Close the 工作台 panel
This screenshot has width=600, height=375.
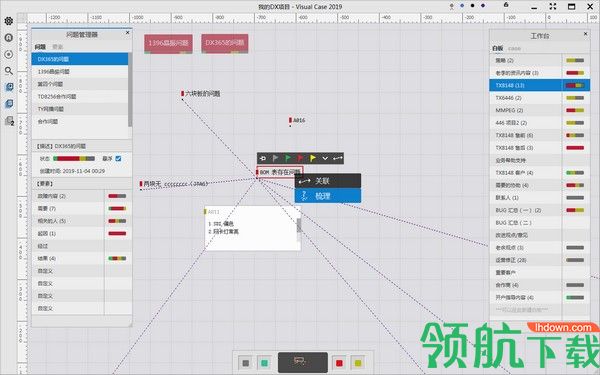pyautogui.click(x=585, y=34)
